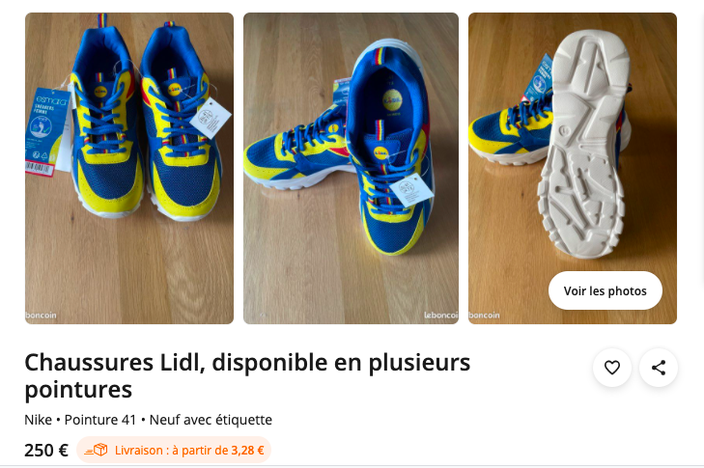Click the yellow Lidl logo inside the middle shoe
The width and height of the screenshot is (704, 468).
392,100
